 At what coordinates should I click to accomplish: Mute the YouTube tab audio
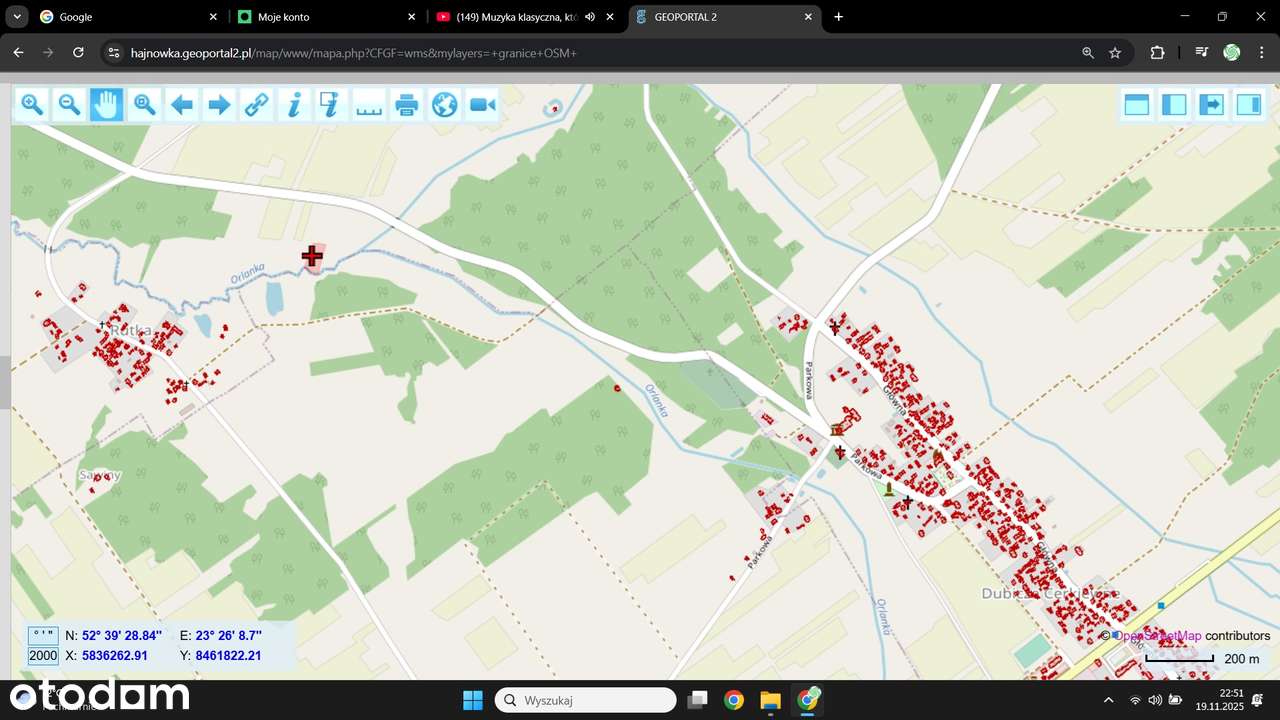pos(590,17)
